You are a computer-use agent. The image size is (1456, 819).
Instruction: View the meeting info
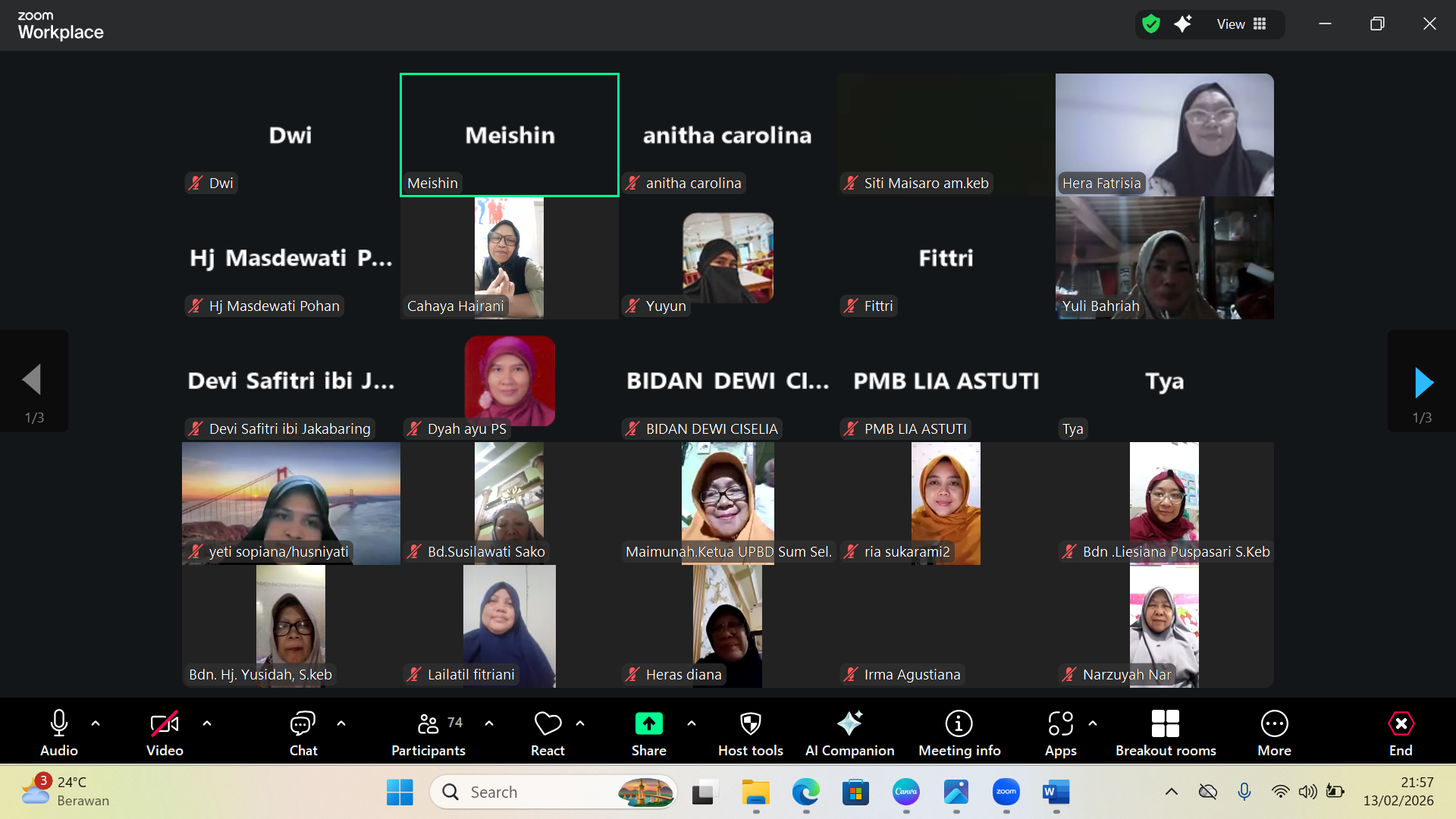pos(959,730)
